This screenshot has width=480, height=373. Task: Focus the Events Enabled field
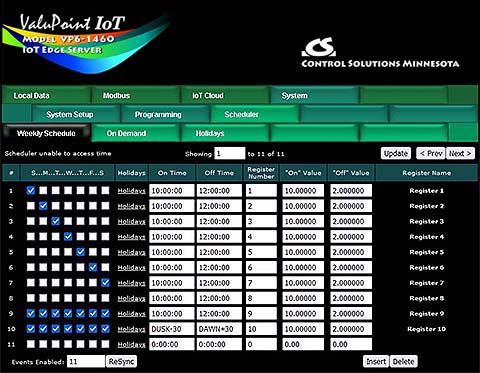[x=86, y=361]
